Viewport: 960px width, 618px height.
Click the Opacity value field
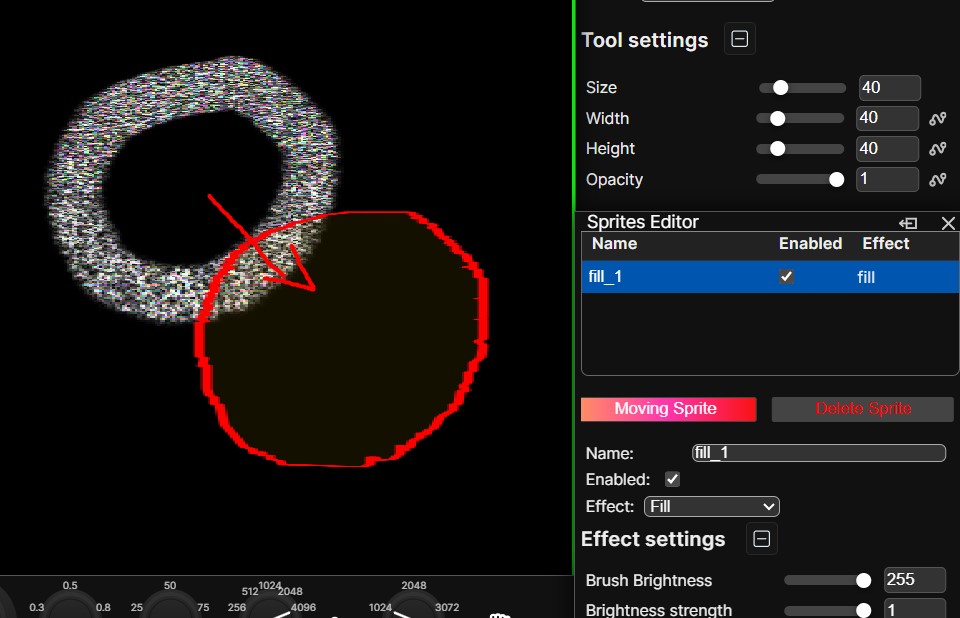[887, 179]
